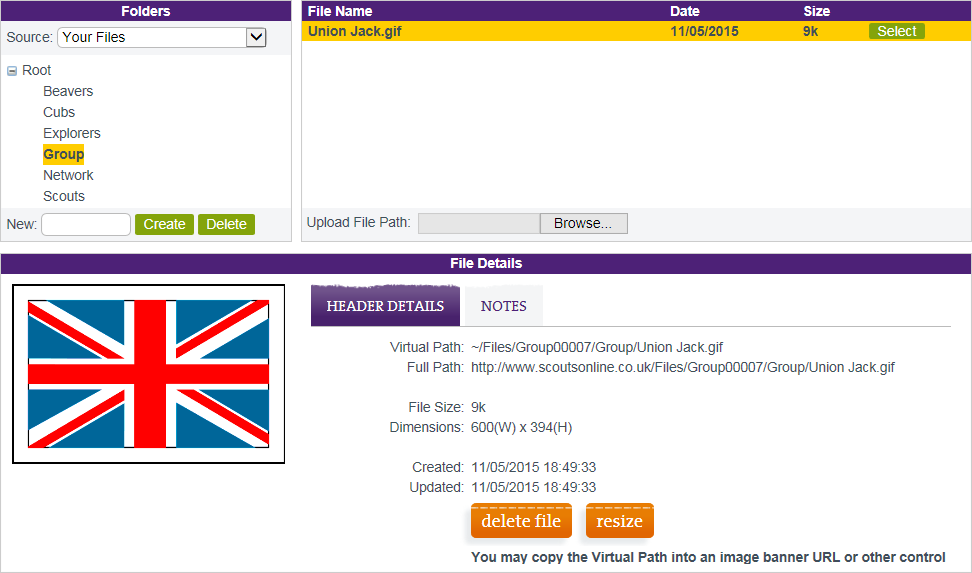Image resolution: width=972 pixels, height=573 pixels.
Task: Click the Full Path scoutsonline URL
Action: pyautogui.click(x=683, y=367)
